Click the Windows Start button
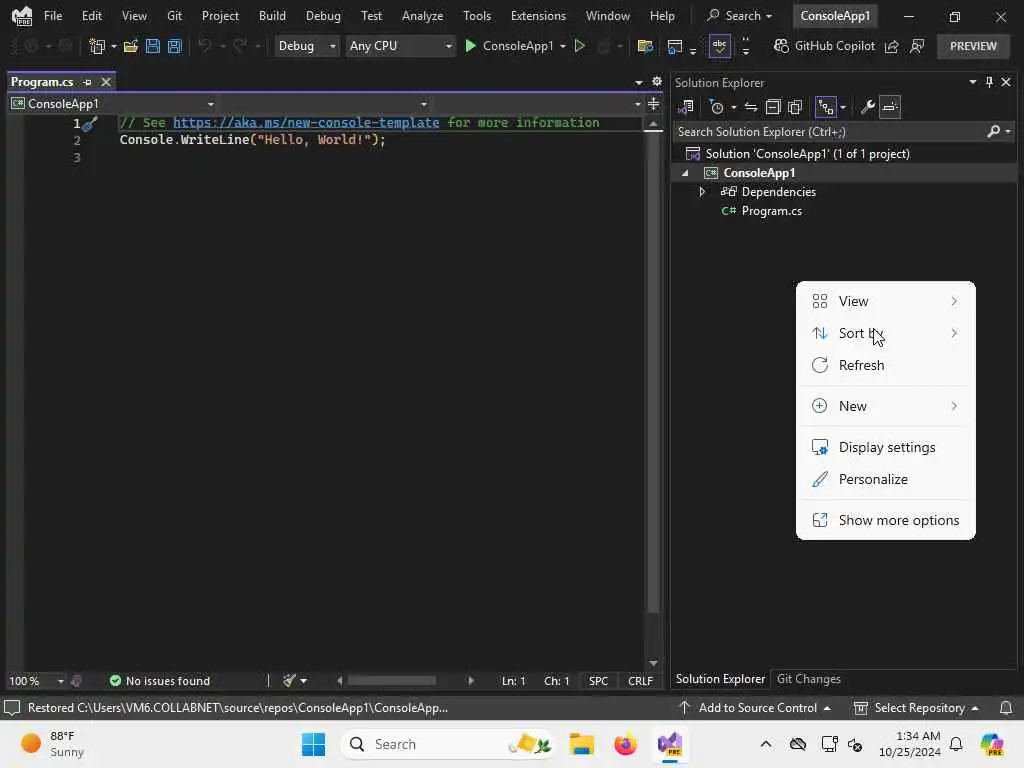The width and height of the screenshot is (1024, 768). click(x=313, y=744)
